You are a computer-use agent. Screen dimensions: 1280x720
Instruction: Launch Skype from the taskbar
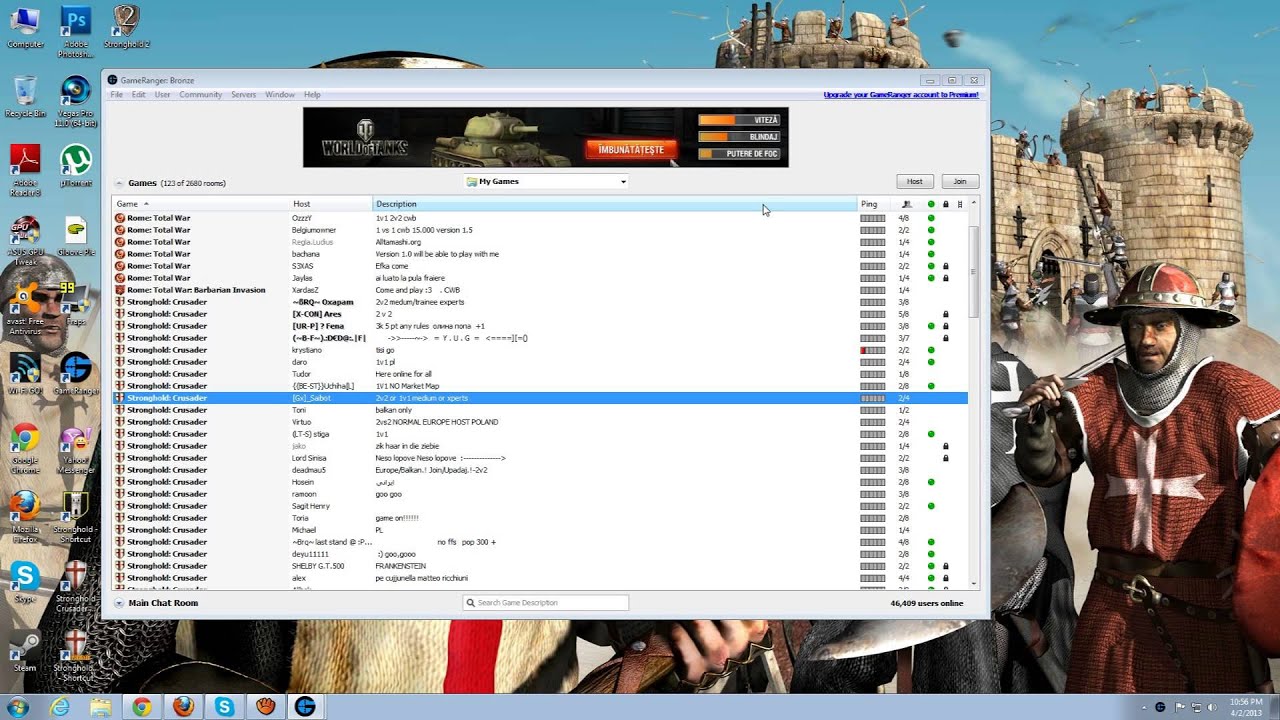click(x=225, y=706)
